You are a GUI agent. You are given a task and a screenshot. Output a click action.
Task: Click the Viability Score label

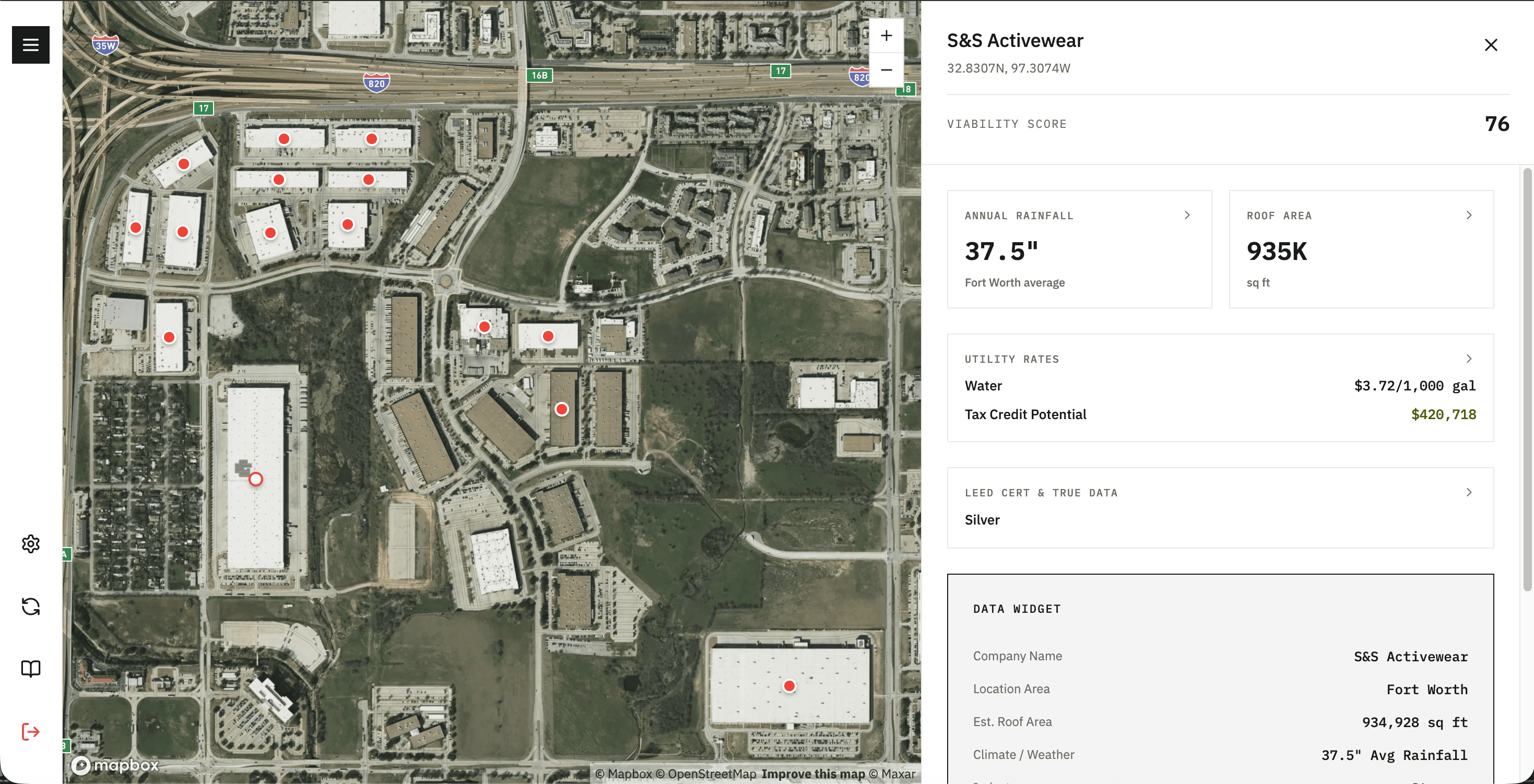click(1006, 124)
